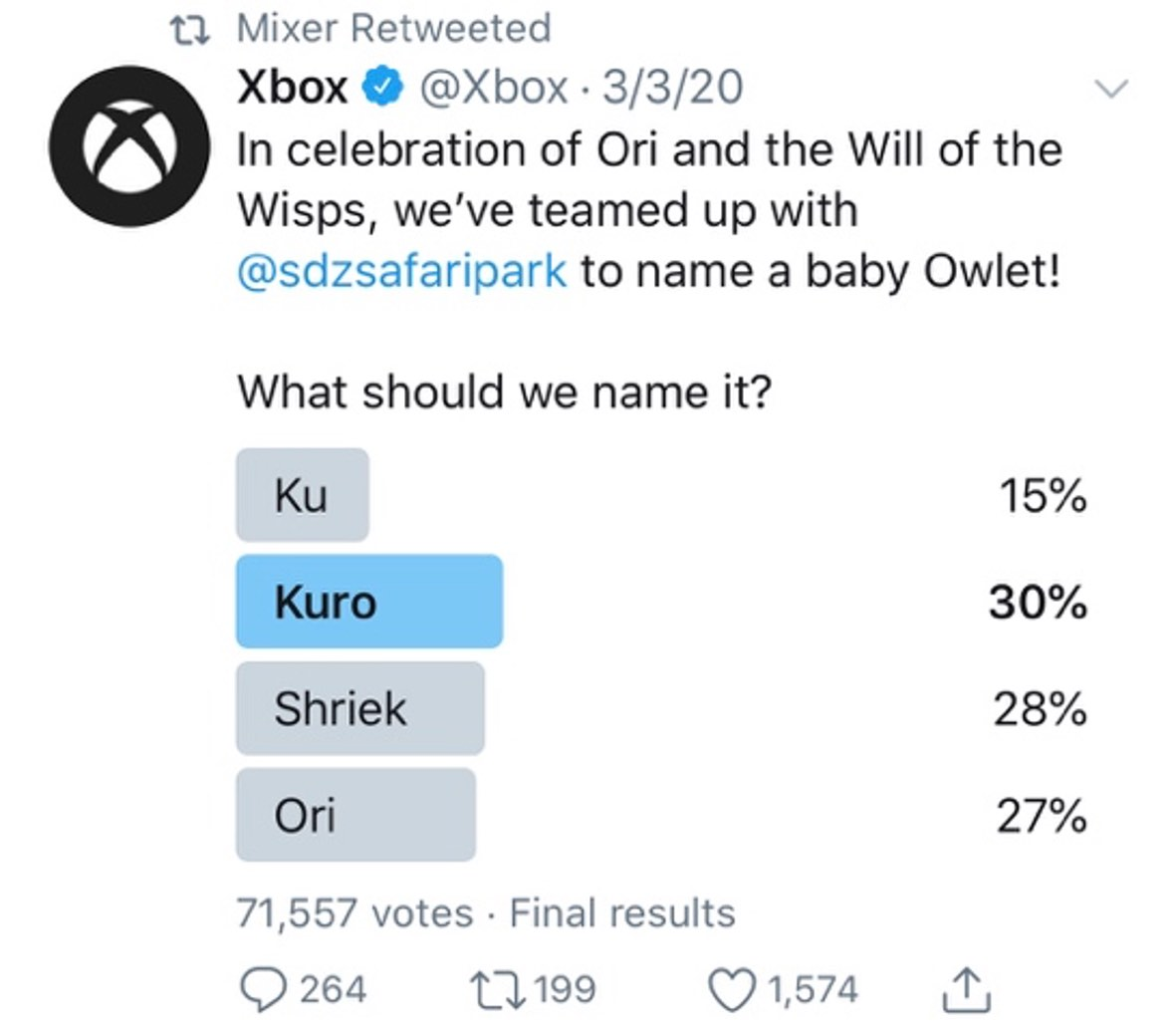This screenshot has height=1021, width=1176.
Task: Click the 71,557 votes count
Action: (x=354, y=912)
